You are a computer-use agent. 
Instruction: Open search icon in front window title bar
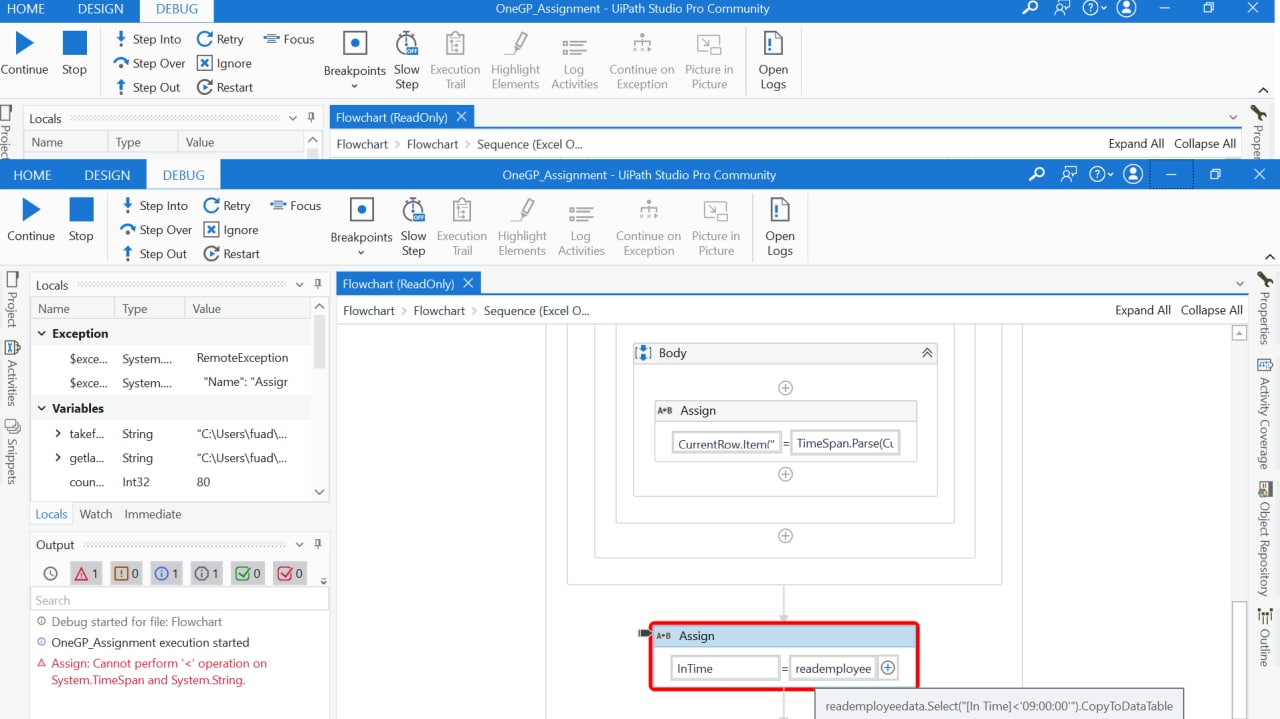[x=1037, y=174]
